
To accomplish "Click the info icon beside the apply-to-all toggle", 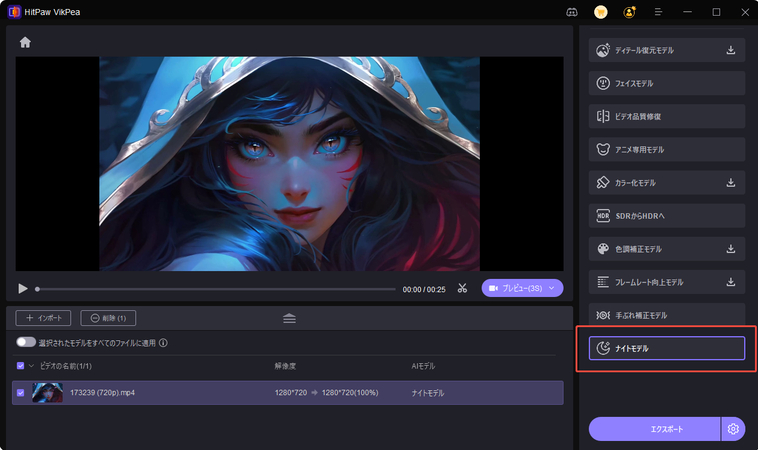I will 163,342.
